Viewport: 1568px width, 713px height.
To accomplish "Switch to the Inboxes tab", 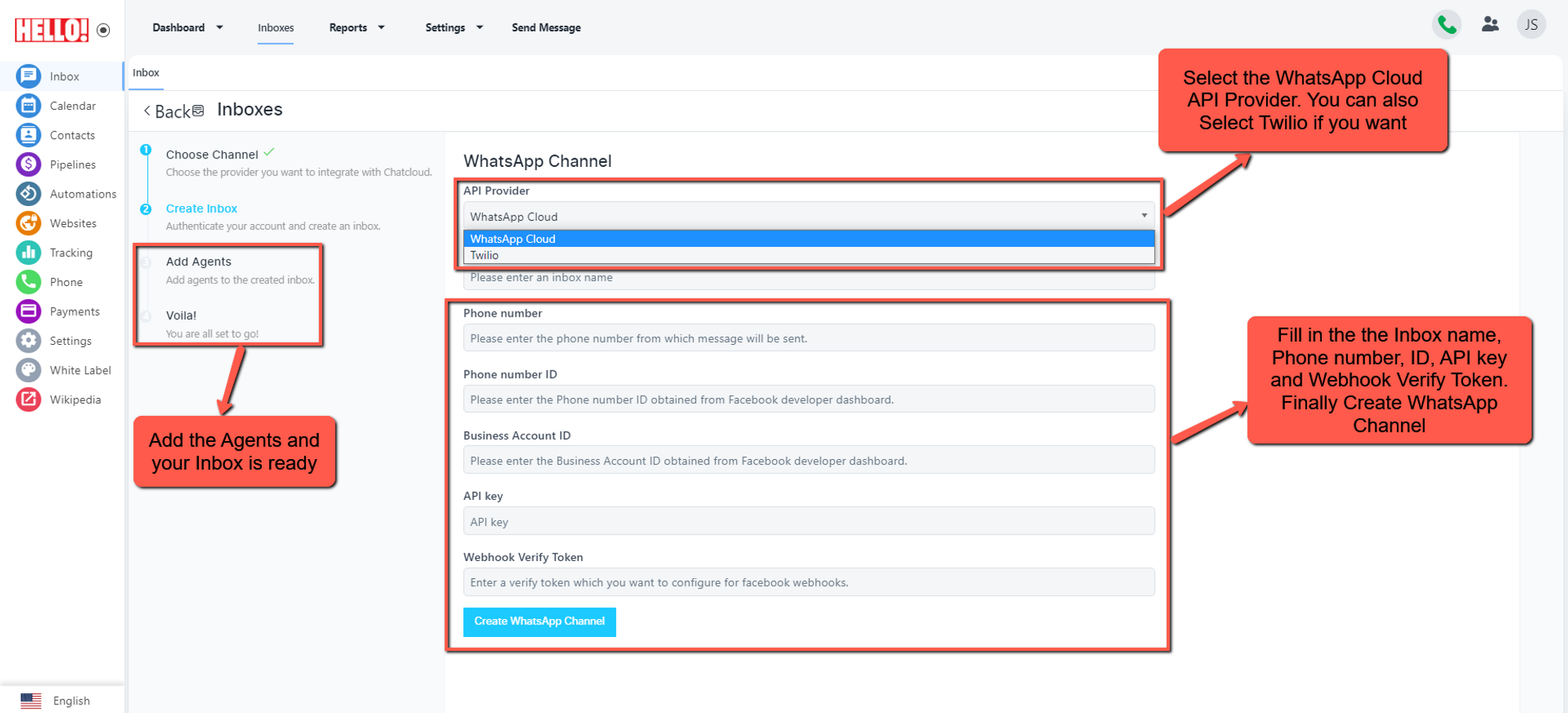I will tap(276, 27).
